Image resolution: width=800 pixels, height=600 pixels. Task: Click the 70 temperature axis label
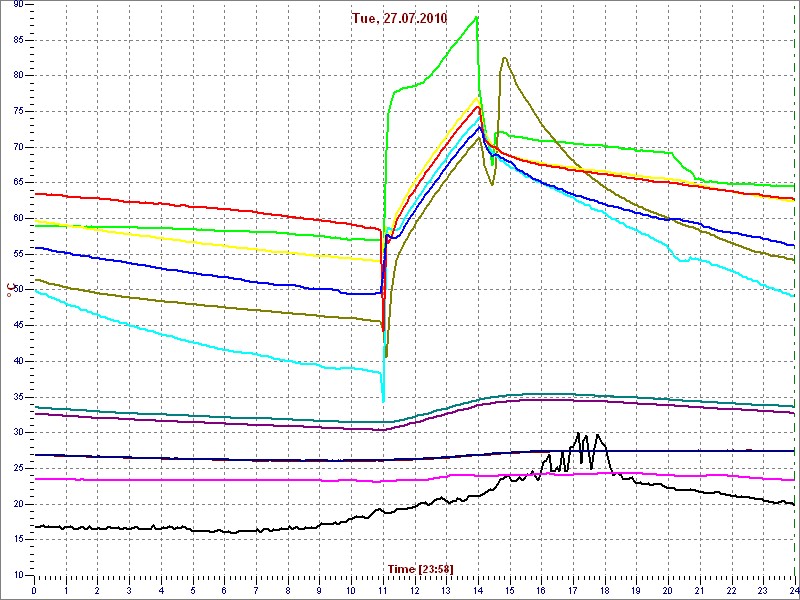point(18,147)
